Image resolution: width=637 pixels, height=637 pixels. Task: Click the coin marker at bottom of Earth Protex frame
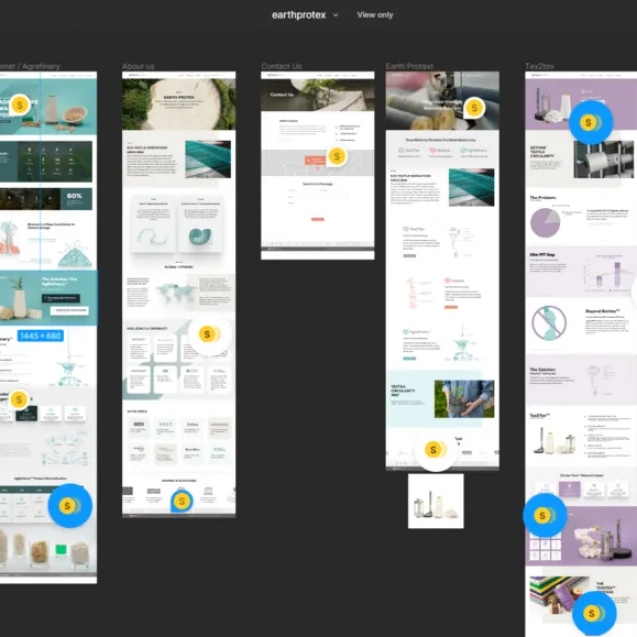434,450
